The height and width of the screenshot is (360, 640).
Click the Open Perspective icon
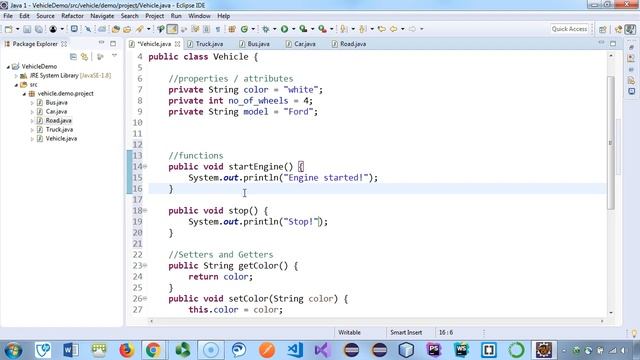[603, 29]
